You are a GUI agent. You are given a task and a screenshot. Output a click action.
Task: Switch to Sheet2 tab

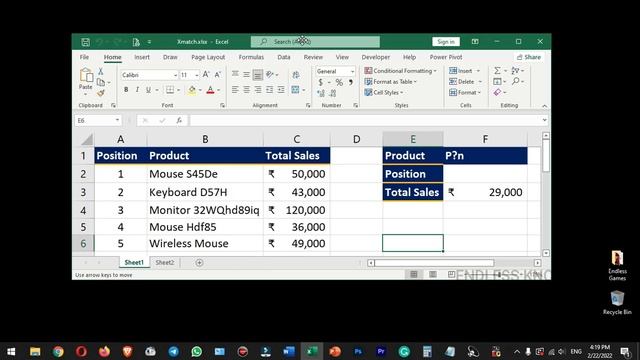(x=165, y=262)
